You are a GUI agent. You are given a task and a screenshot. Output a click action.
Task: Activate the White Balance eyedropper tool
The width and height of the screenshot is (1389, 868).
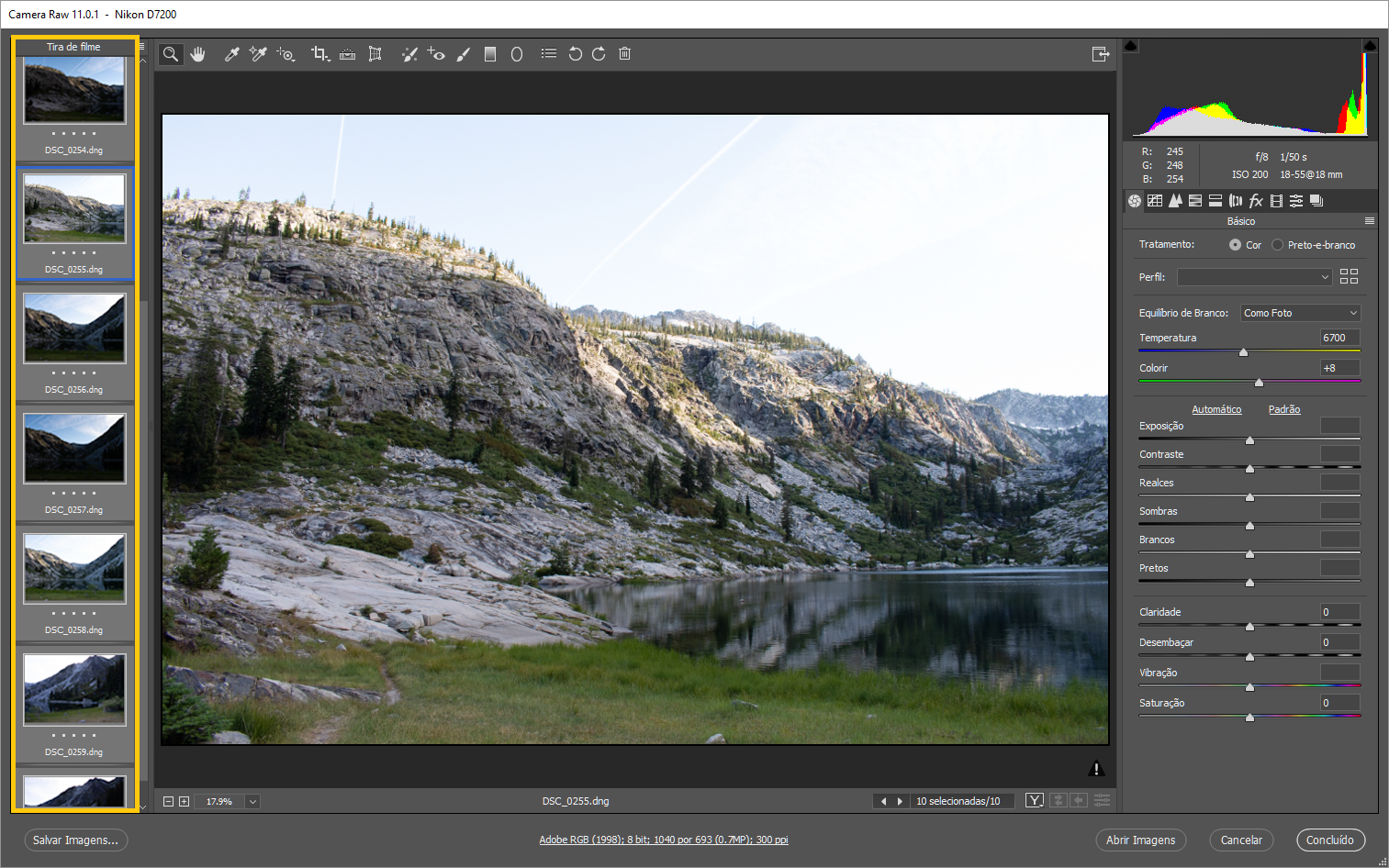[x=231, y=53]
